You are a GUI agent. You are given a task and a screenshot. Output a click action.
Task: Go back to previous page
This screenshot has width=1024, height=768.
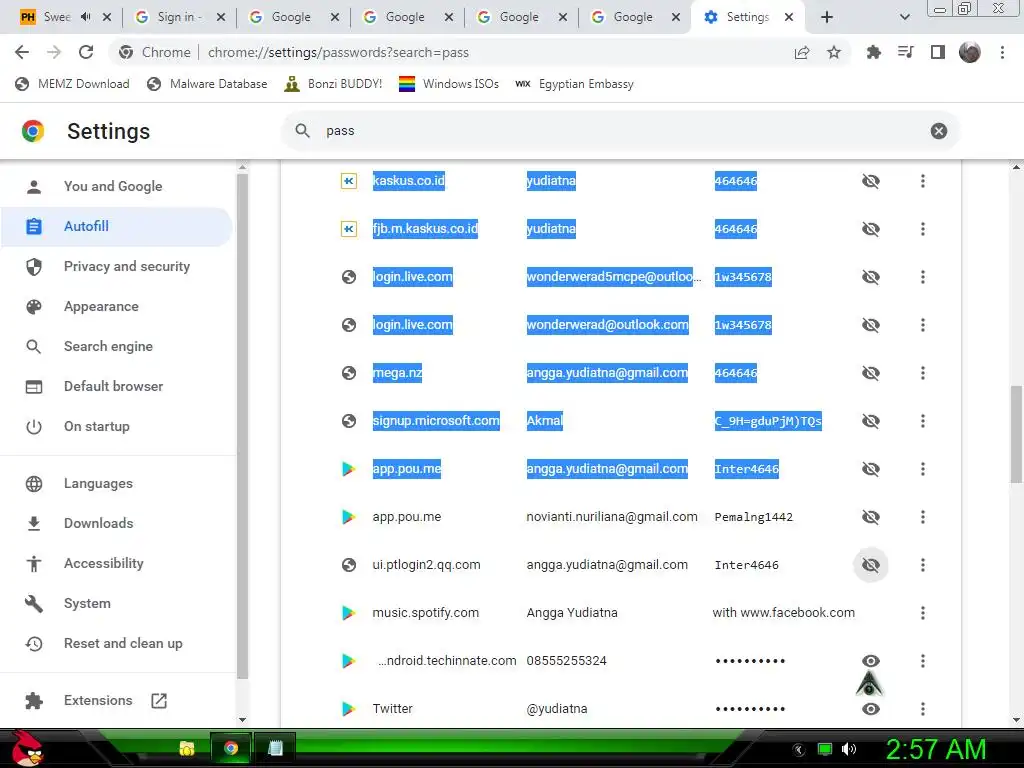22,52
